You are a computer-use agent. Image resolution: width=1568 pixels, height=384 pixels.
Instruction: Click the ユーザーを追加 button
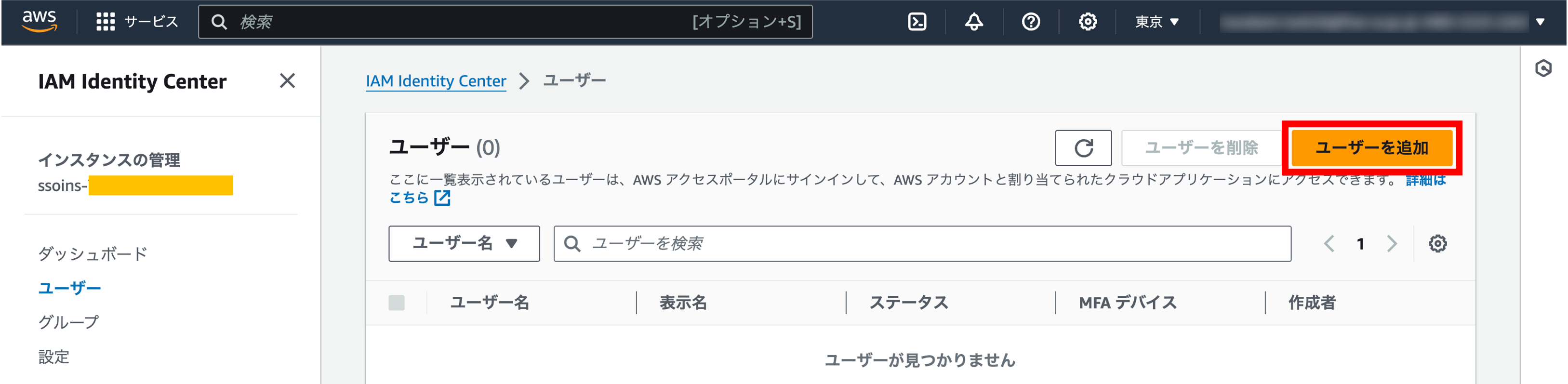1371,148
